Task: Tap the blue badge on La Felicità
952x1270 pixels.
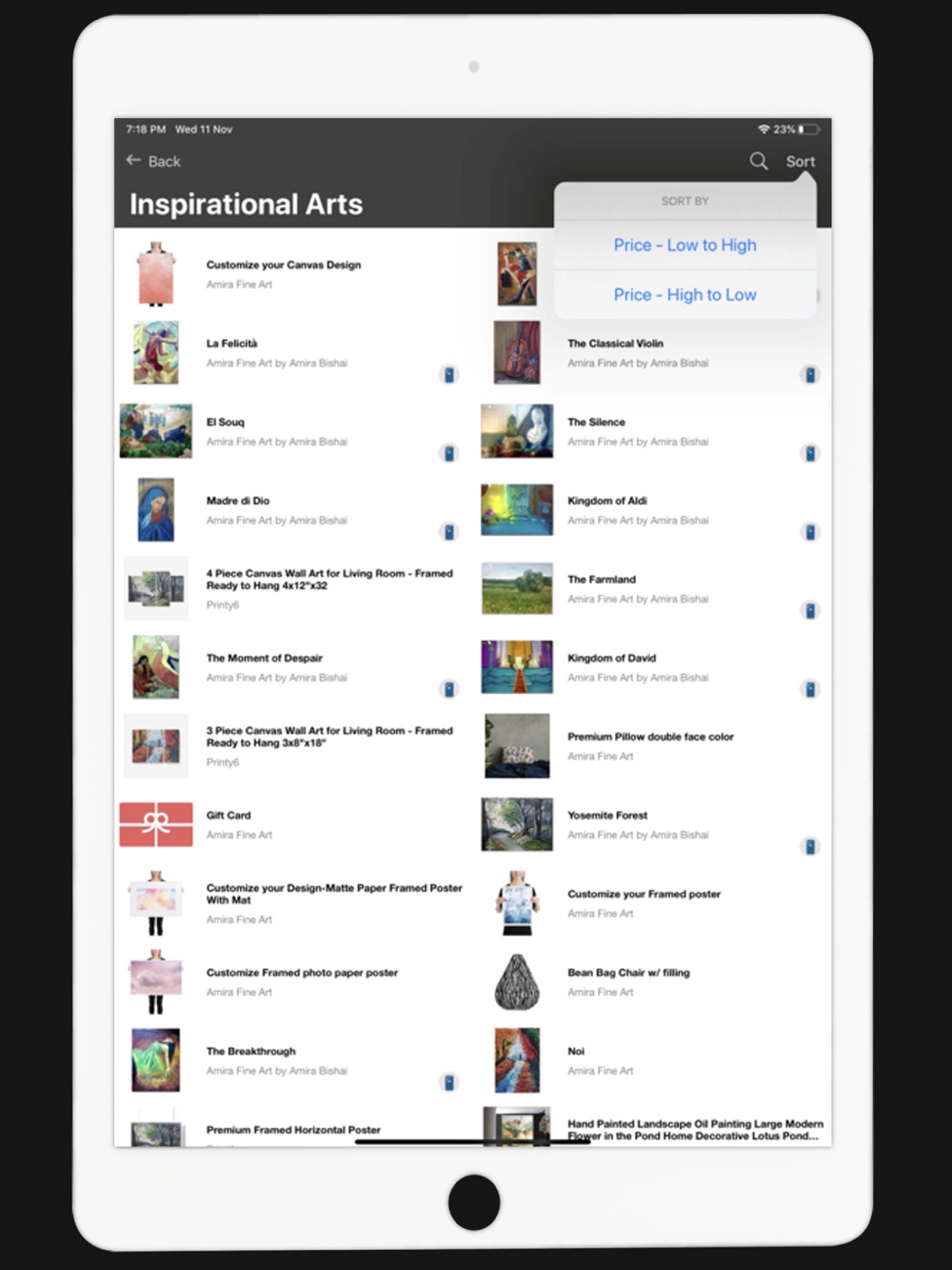Action: point(449,374)
